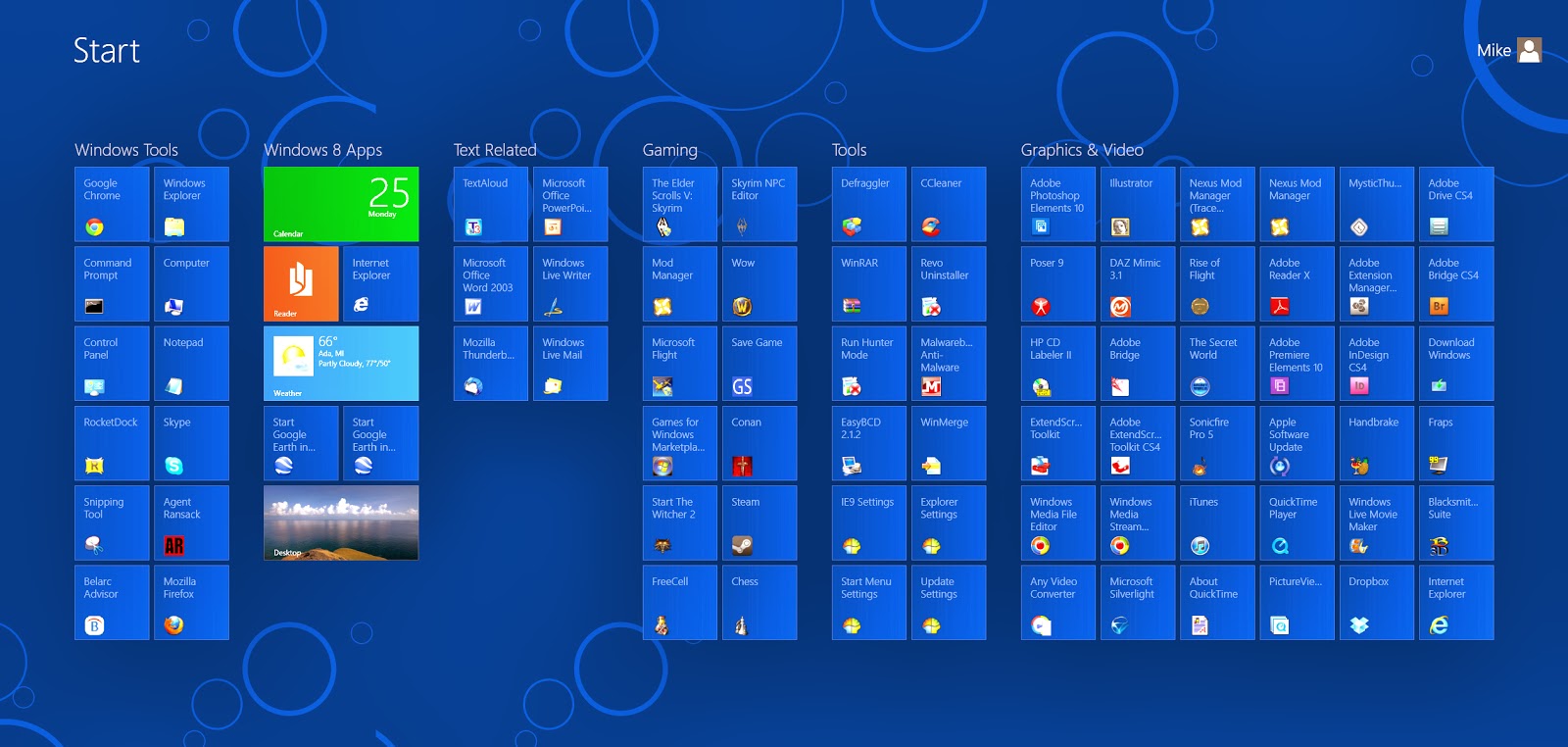Viewport: 1568px width, 747px height.
Task: Open the Weather live tile
Action: click(x=341, y=363)
